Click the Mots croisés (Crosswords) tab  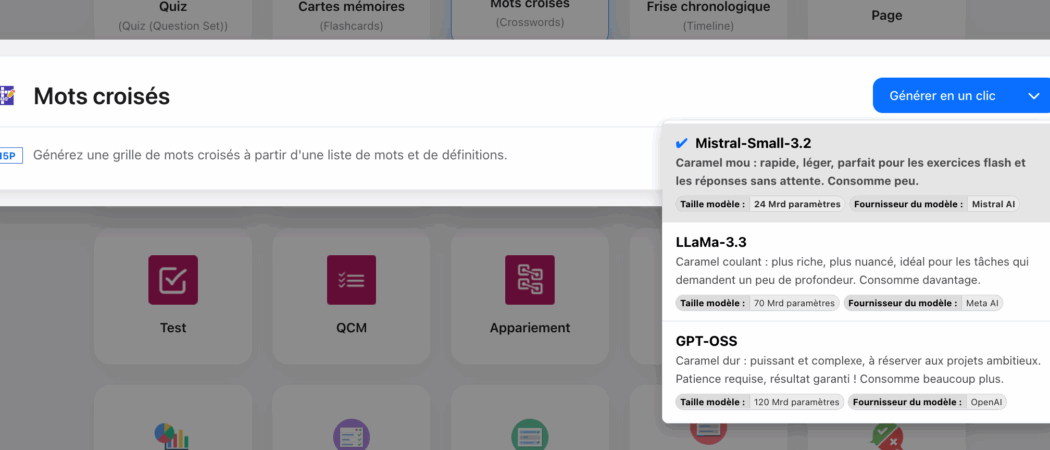point(529,15)
